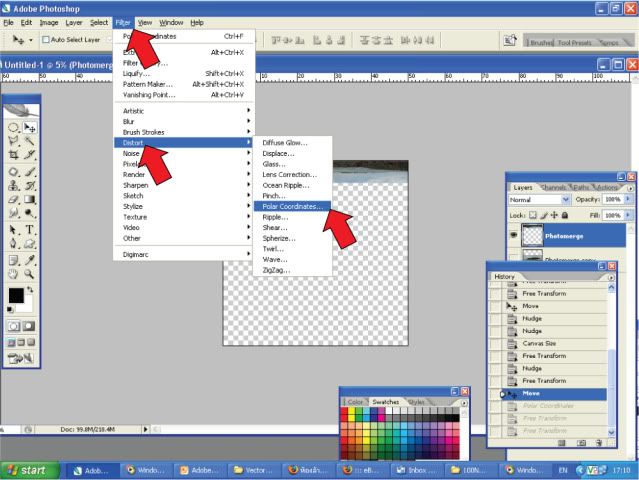Image resolution: width=639 pixels, height=480 pixels.
Task: Select the Path Selection arrow tool
Action: [13, 230]
